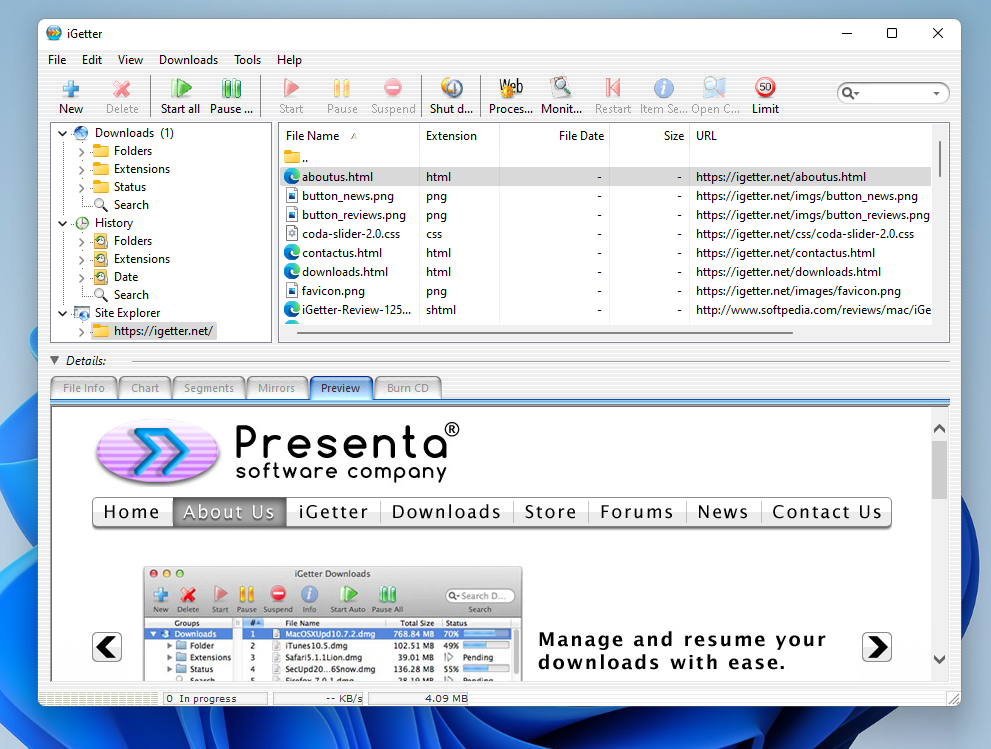991x749 pixels.
Task: Expand the https://igetter.net/ tree node
Action: pos(82,331)
